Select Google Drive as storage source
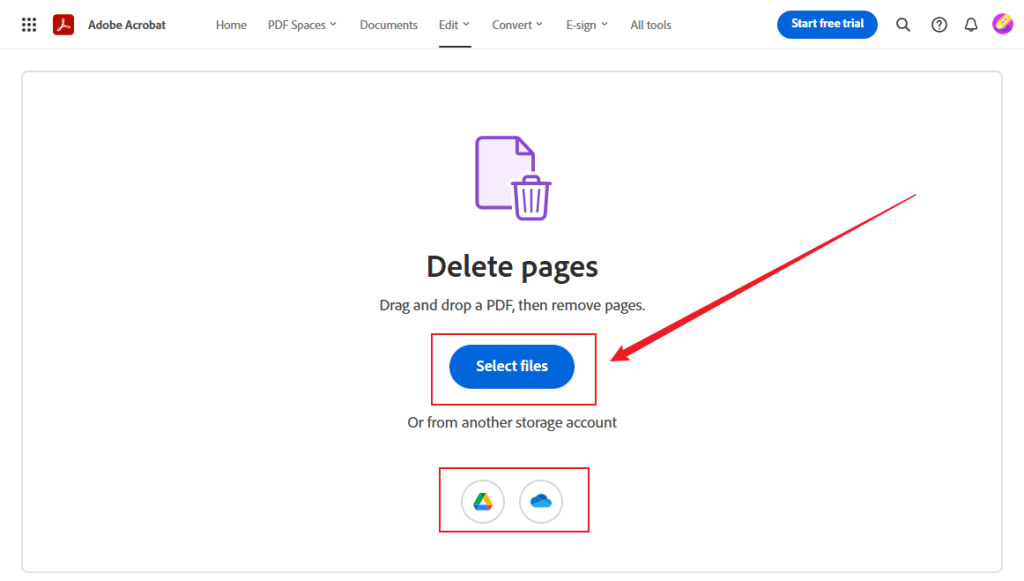 (x=483, y=501)
